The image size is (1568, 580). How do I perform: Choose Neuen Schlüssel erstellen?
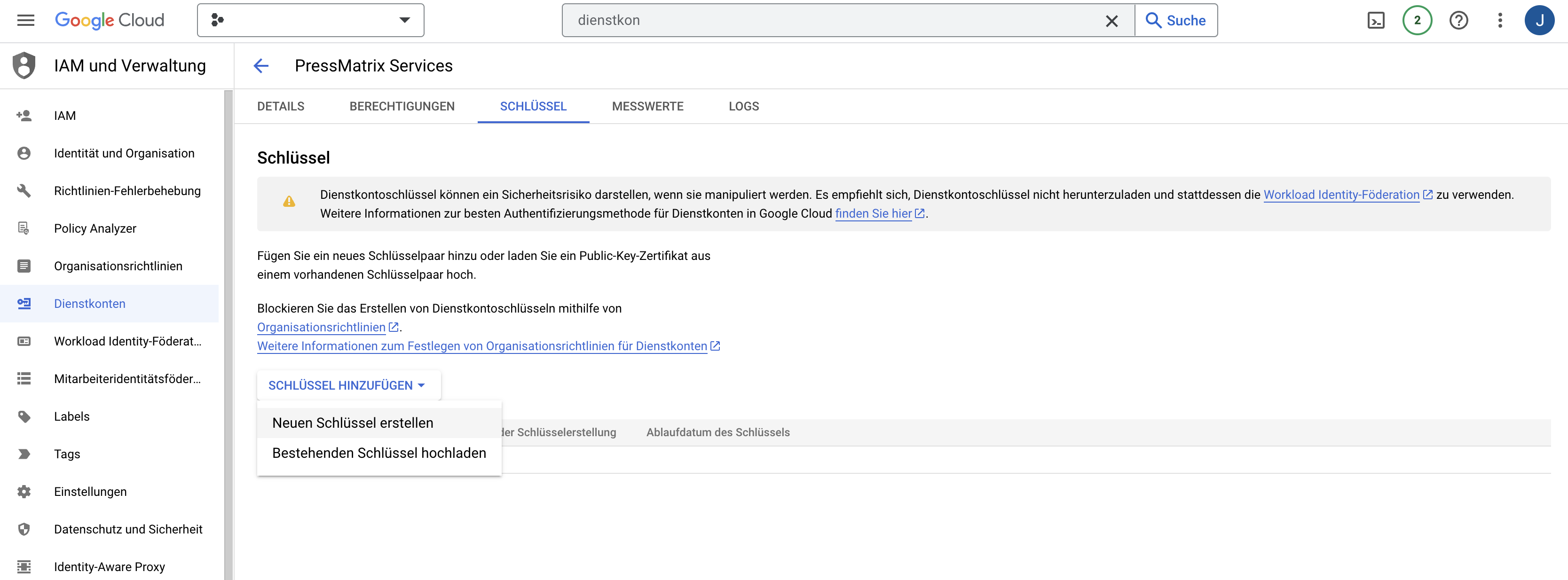tap(379, 423)
